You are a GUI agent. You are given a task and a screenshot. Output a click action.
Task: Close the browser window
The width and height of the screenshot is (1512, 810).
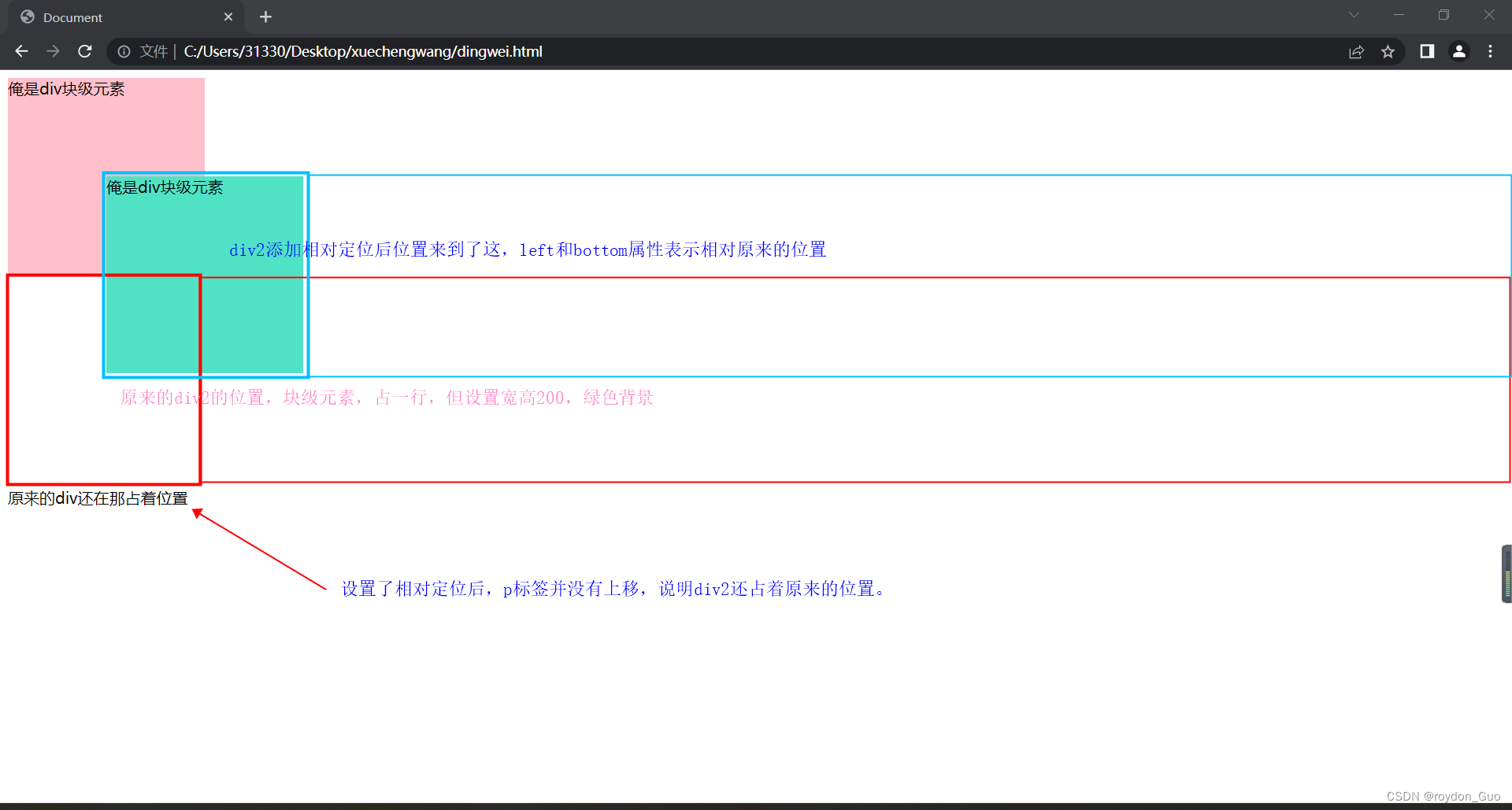tap(1489, 15)
